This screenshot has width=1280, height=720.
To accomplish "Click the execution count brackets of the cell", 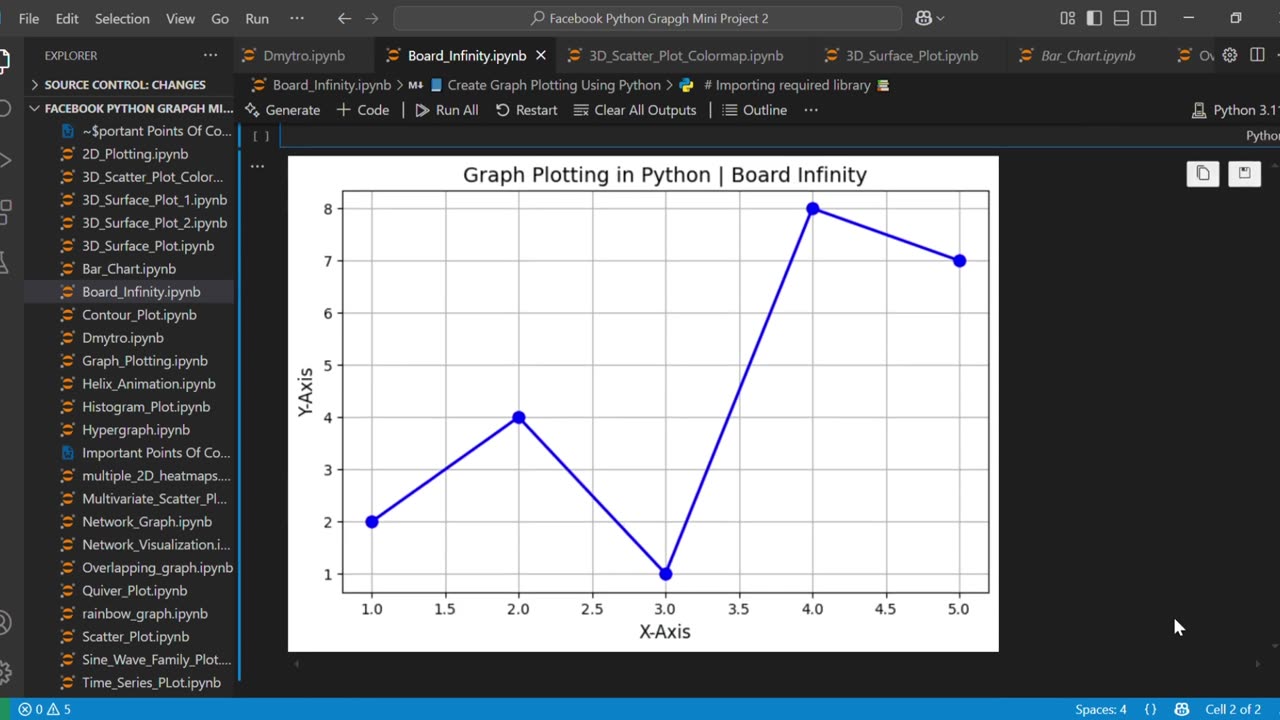I will [x=261, y=136].
